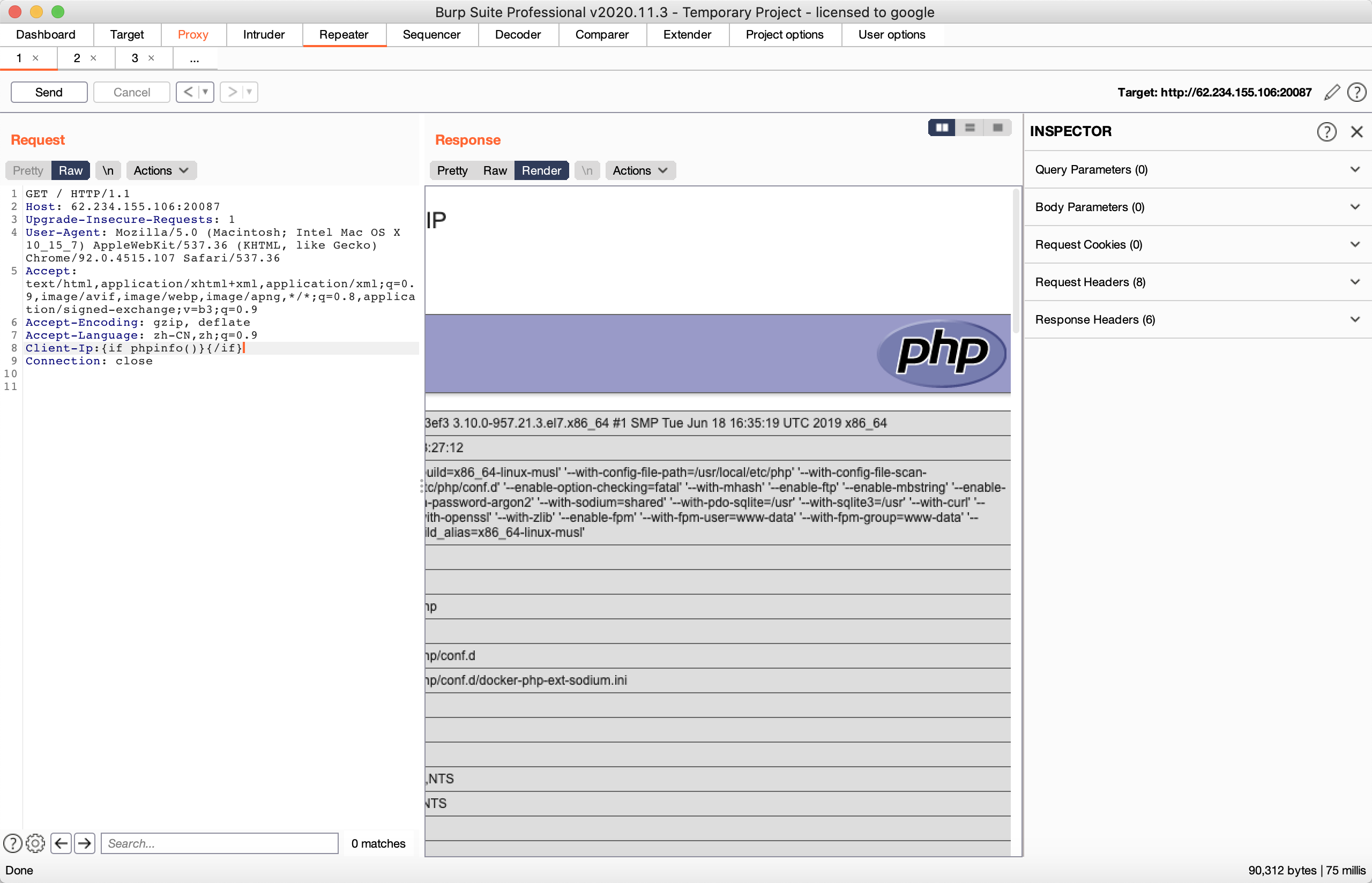Click the Accept-Language header line

click(141, 335)
